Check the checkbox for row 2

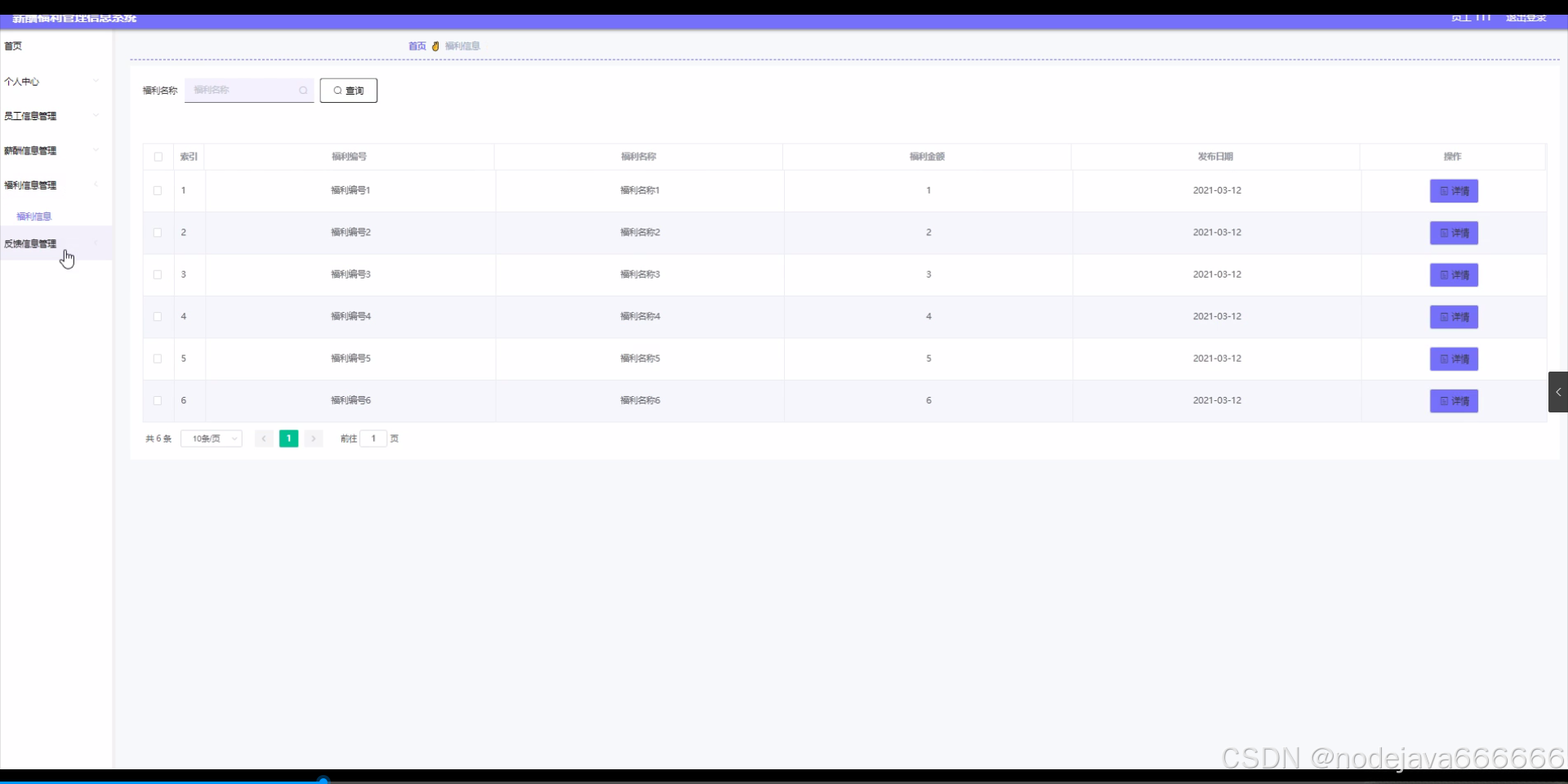[x=158, y=233]
